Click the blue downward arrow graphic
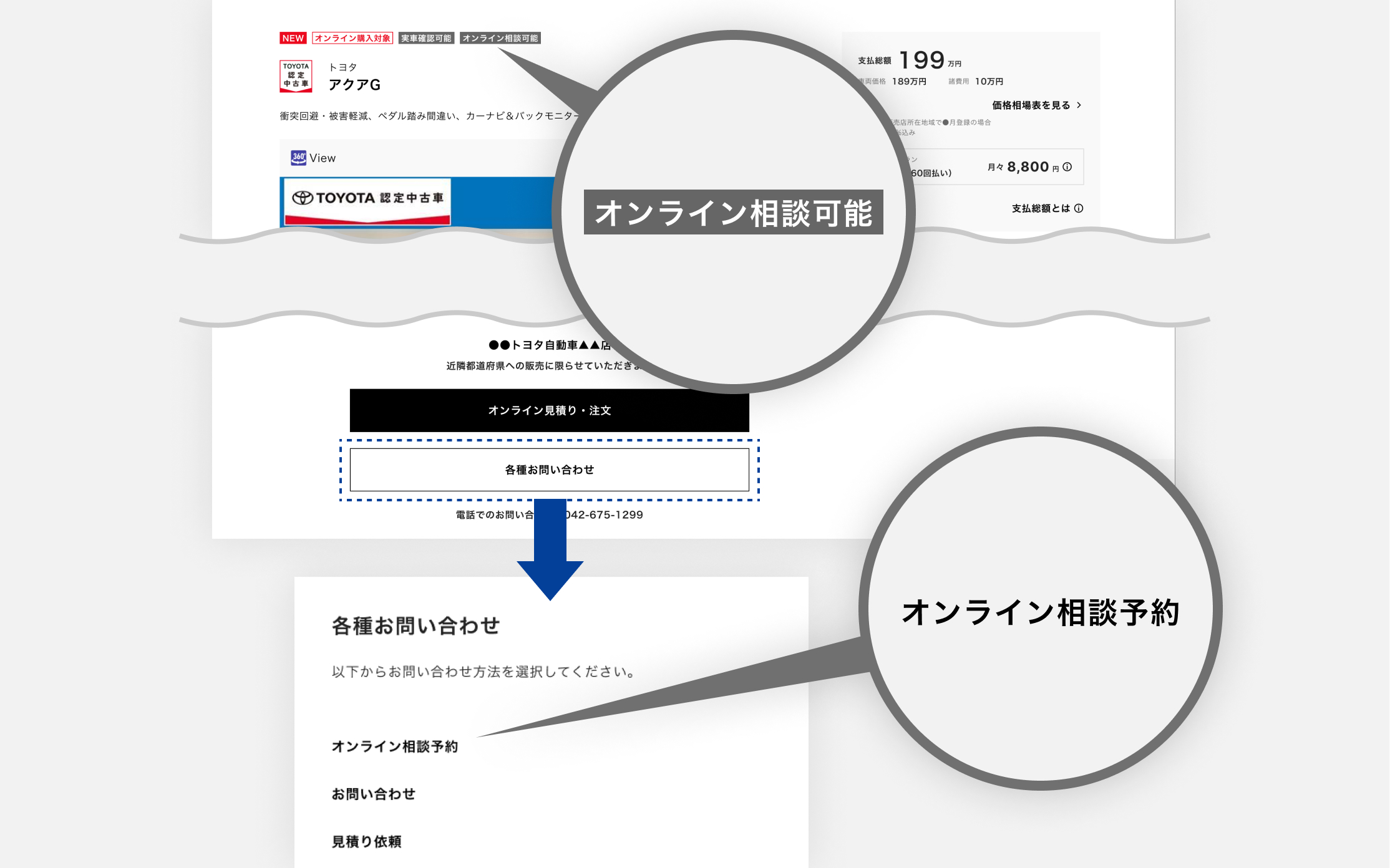This screenshot has width=1390, height=868. click(550, 562)
